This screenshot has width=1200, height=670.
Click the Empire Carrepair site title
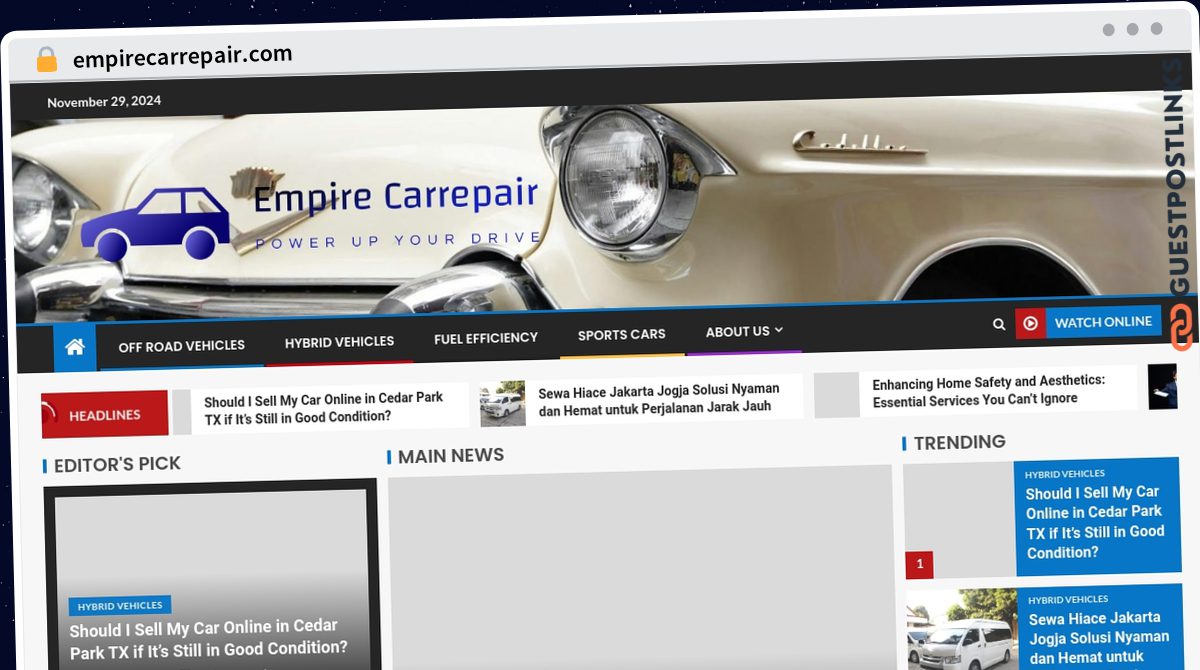tap(395, 195)
